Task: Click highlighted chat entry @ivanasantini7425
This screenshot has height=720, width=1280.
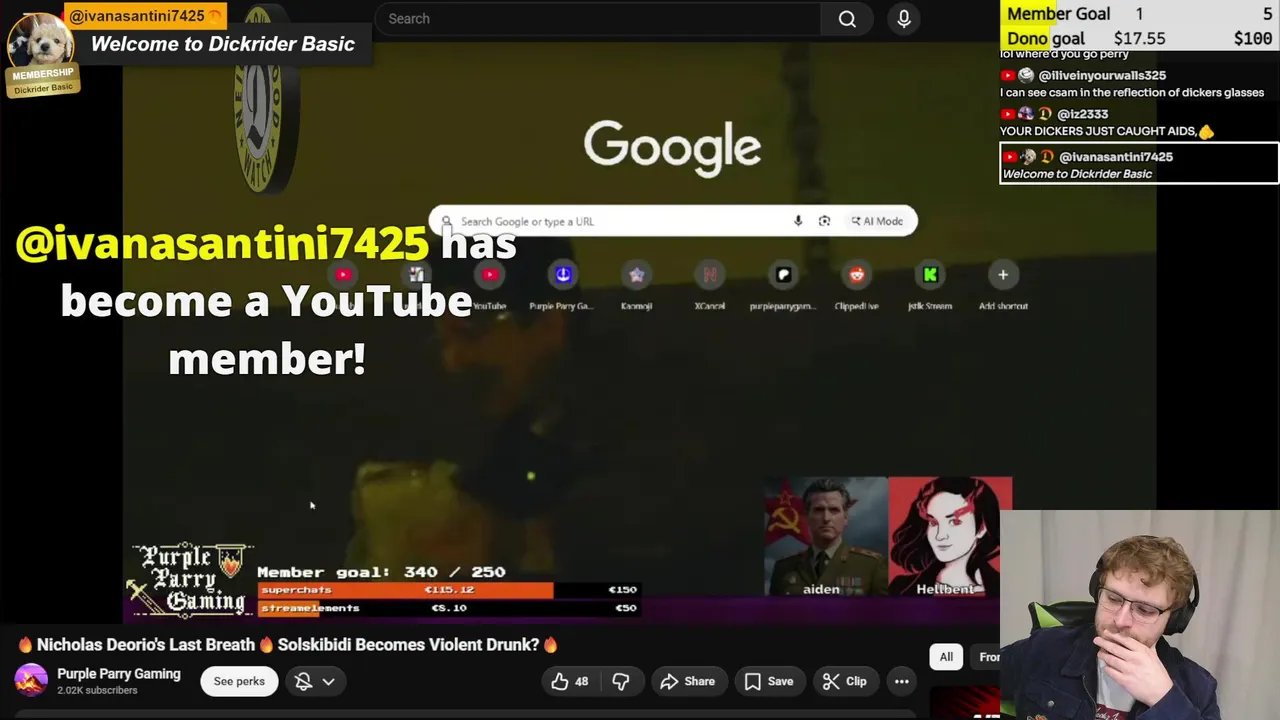Action: (x=1139, y=164)
